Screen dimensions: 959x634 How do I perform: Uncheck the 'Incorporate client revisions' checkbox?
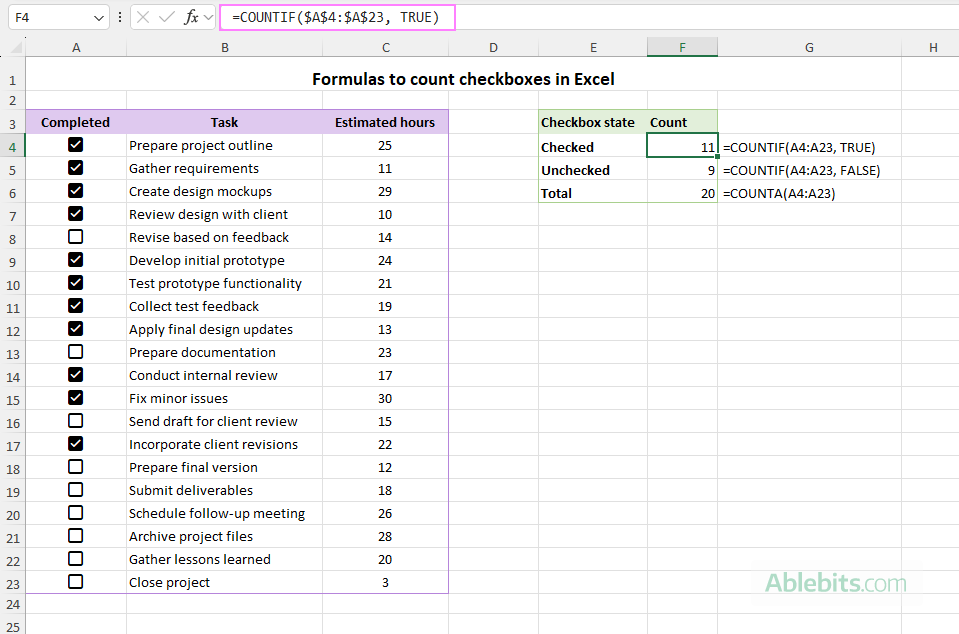75,444
